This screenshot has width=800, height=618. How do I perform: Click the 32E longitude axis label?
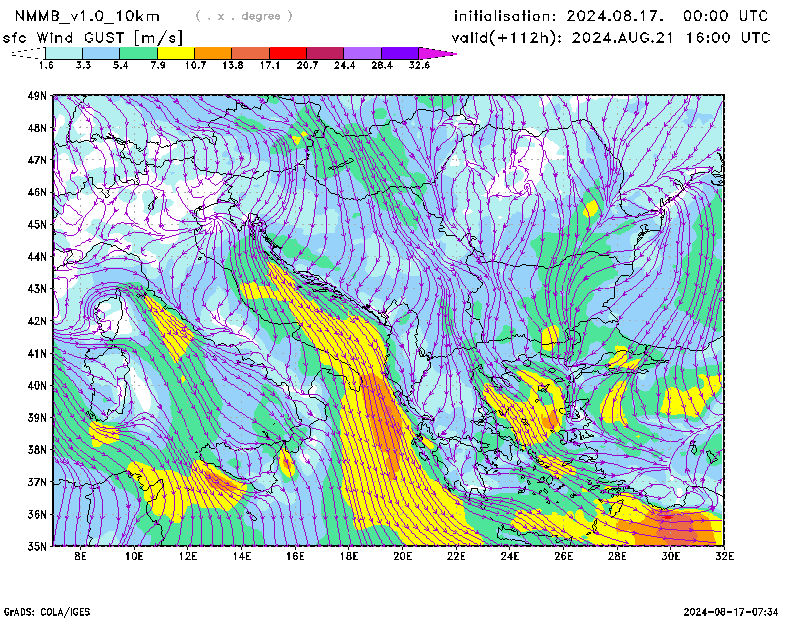723,555
